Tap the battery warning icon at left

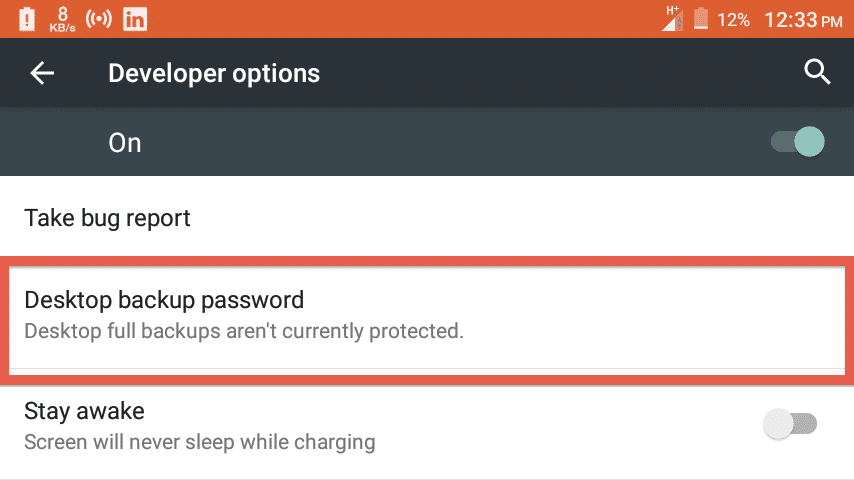[x=27, y=20]
